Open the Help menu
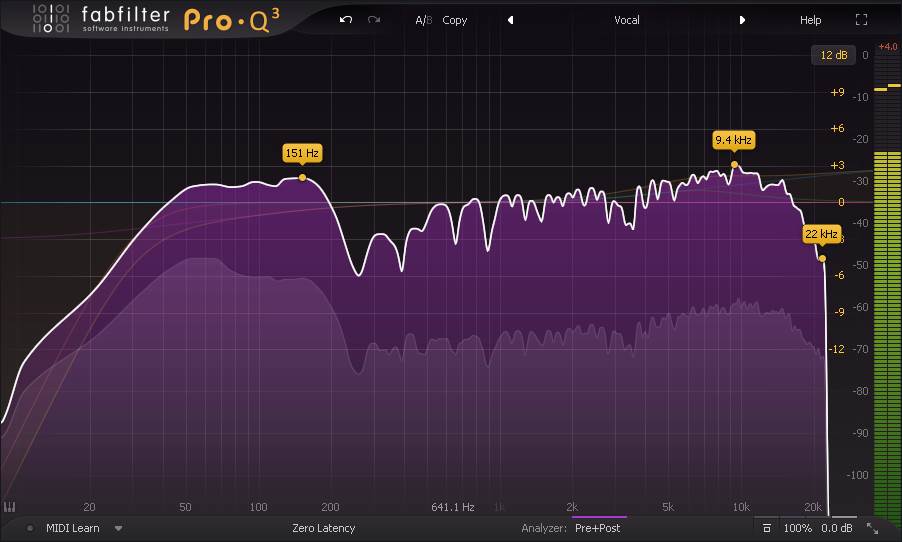The image size is (902, 542). coord(810,20)
